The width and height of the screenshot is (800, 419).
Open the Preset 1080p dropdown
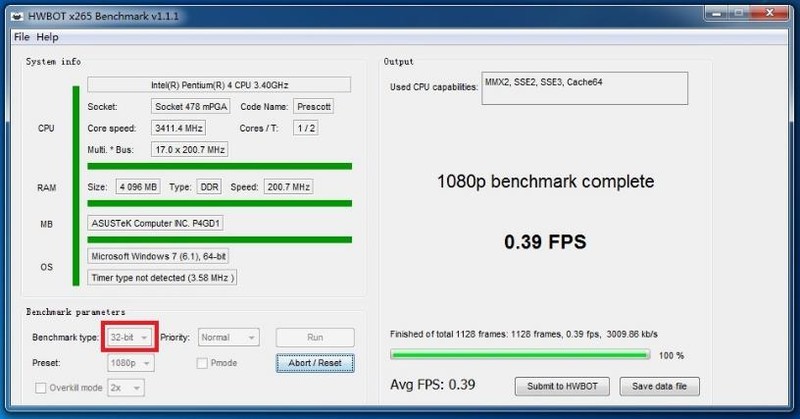[x=131, y=363]
